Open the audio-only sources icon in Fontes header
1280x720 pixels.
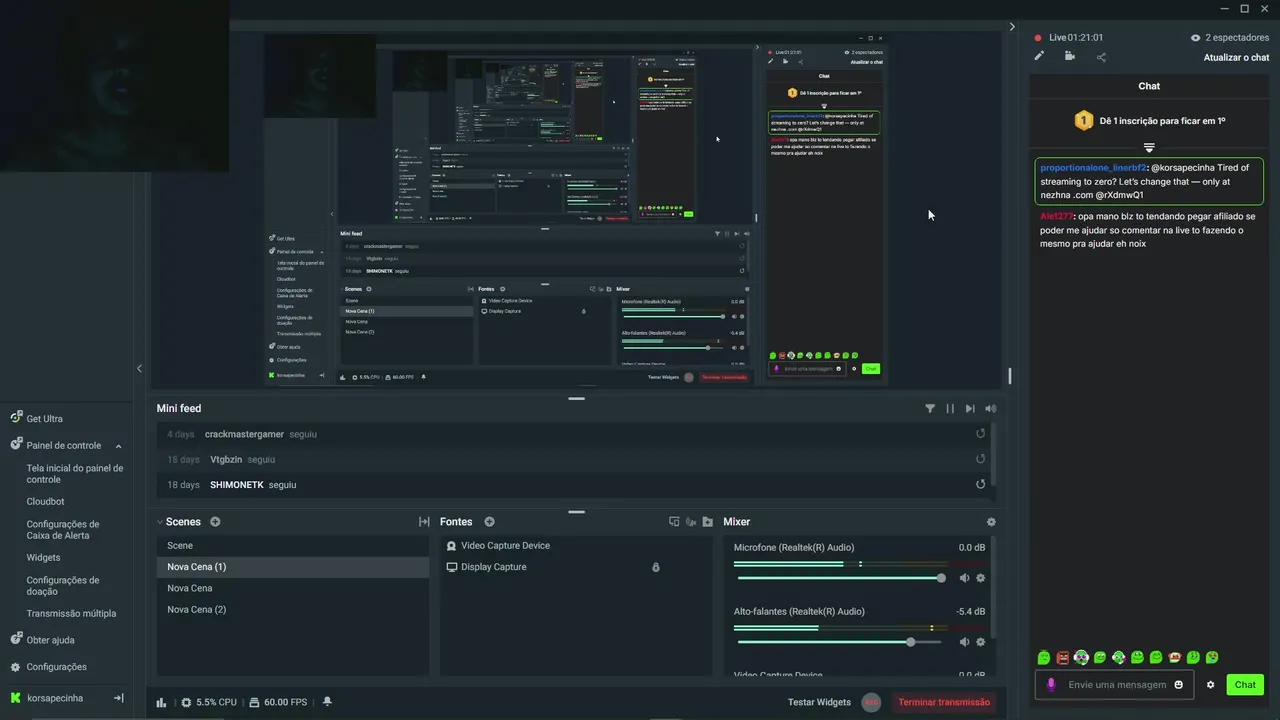(691, 522)
